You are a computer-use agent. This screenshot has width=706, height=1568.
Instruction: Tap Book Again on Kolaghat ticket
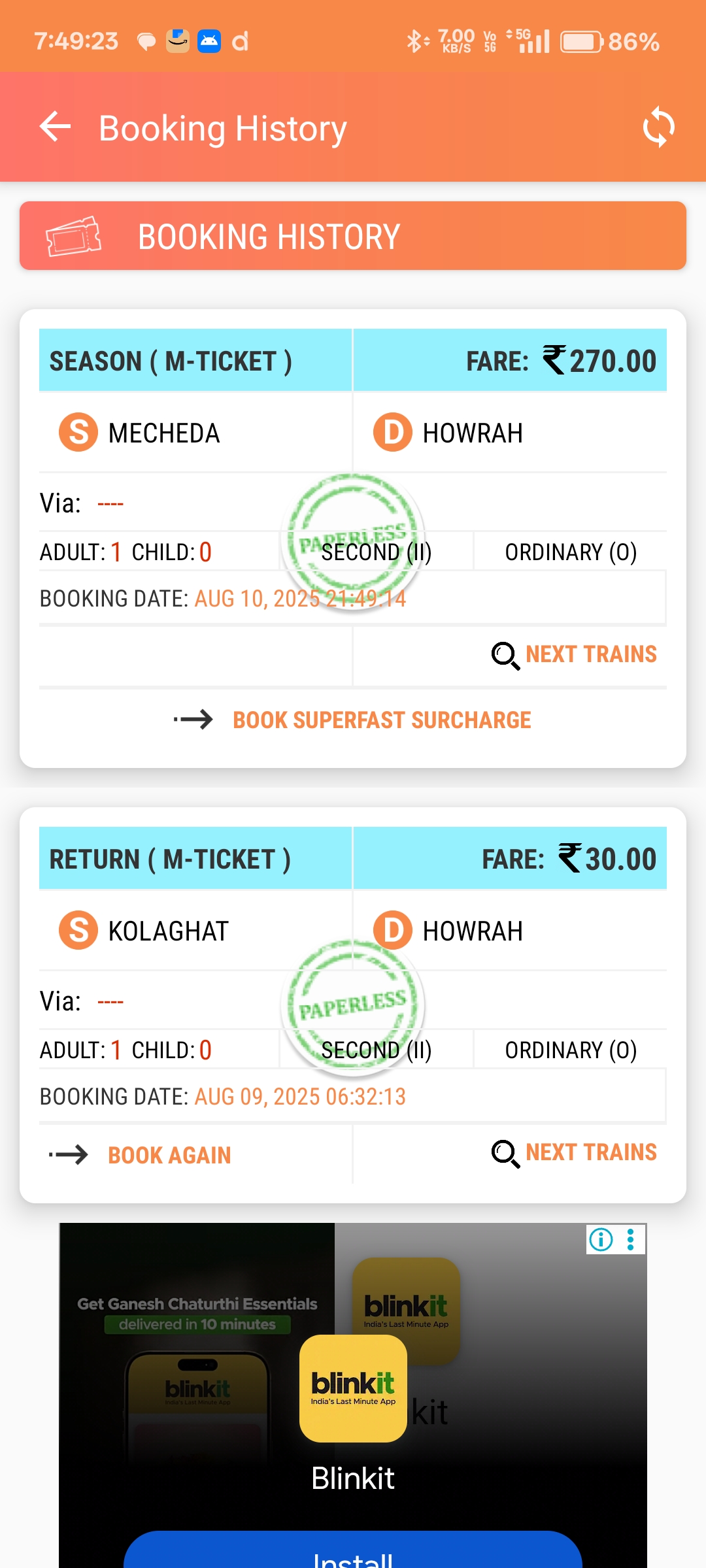tap(169, 1155)
